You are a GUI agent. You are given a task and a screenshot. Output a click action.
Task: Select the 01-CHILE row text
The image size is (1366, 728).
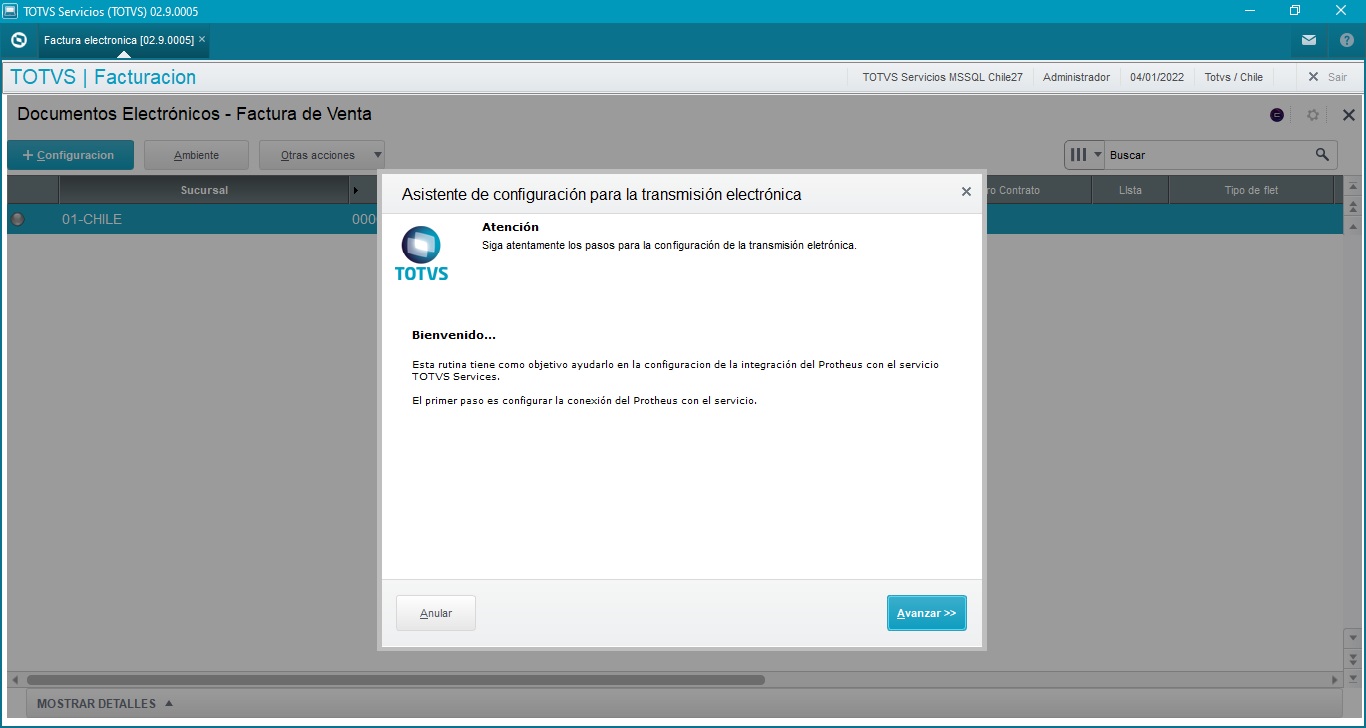(x=92, y=219)
